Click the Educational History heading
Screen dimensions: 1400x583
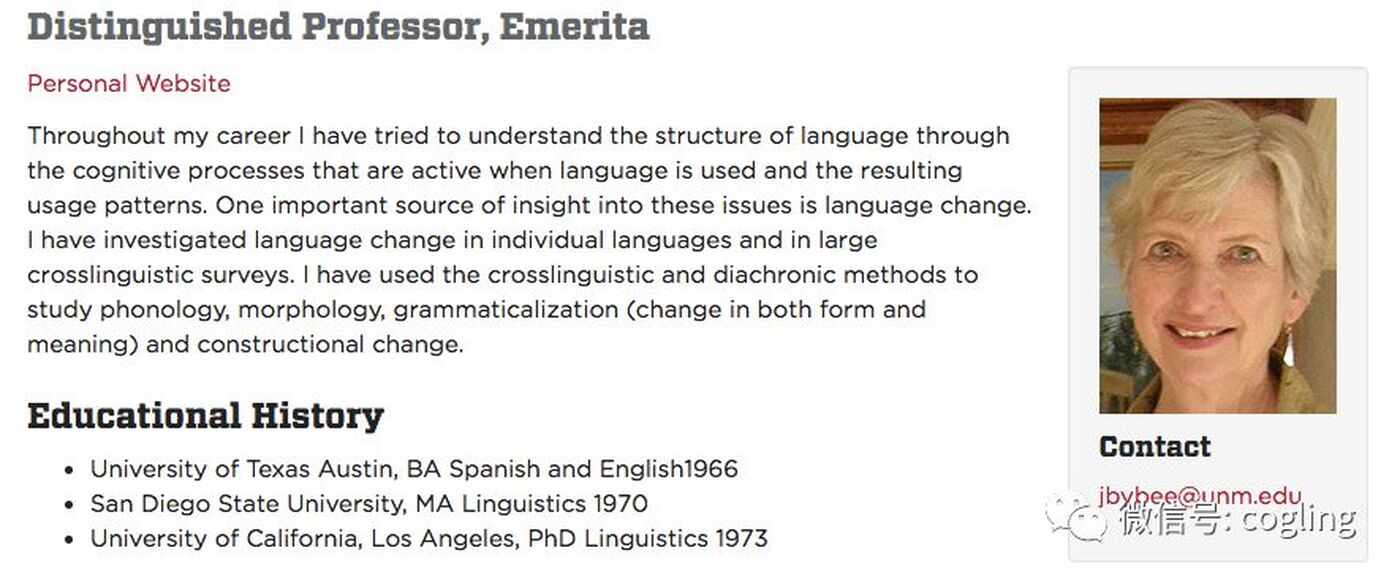[205, 415]
